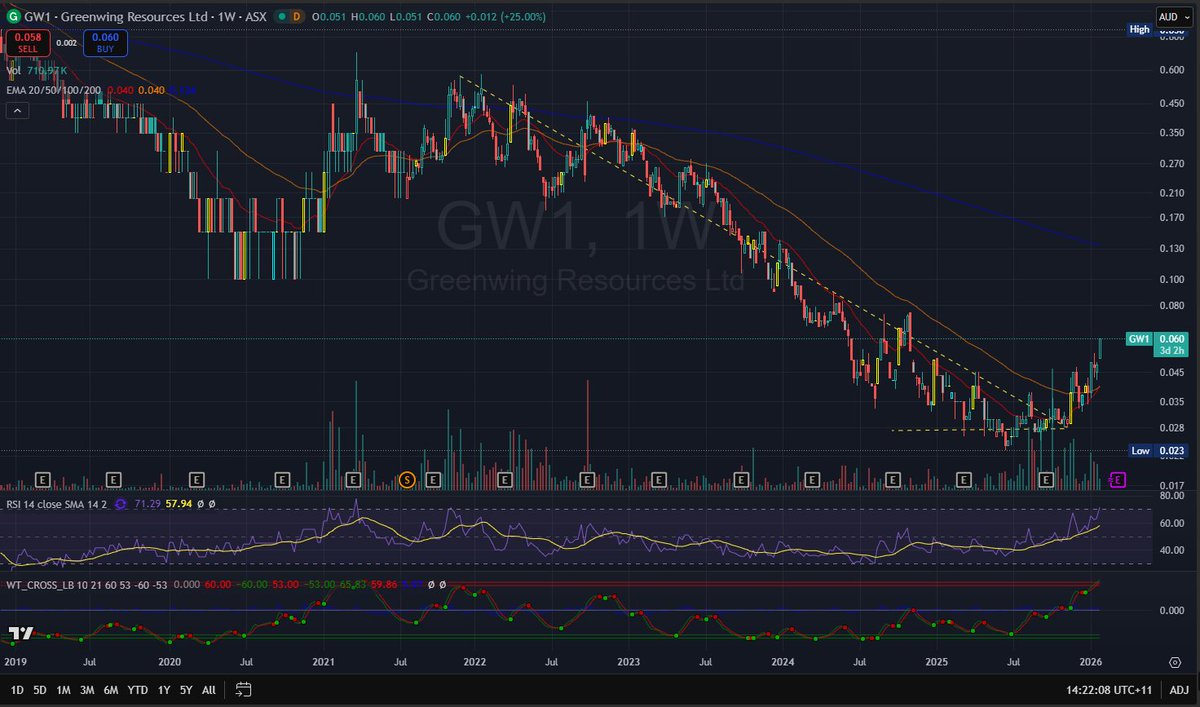Click the Low 0.023 price label

coord(1158,451)
